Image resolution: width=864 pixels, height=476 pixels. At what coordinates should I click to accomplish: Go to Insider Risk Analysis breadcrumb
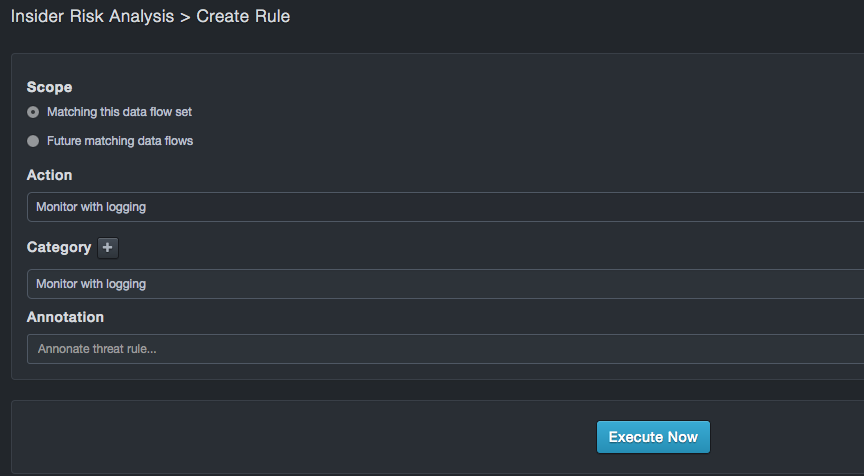point(92,17)
